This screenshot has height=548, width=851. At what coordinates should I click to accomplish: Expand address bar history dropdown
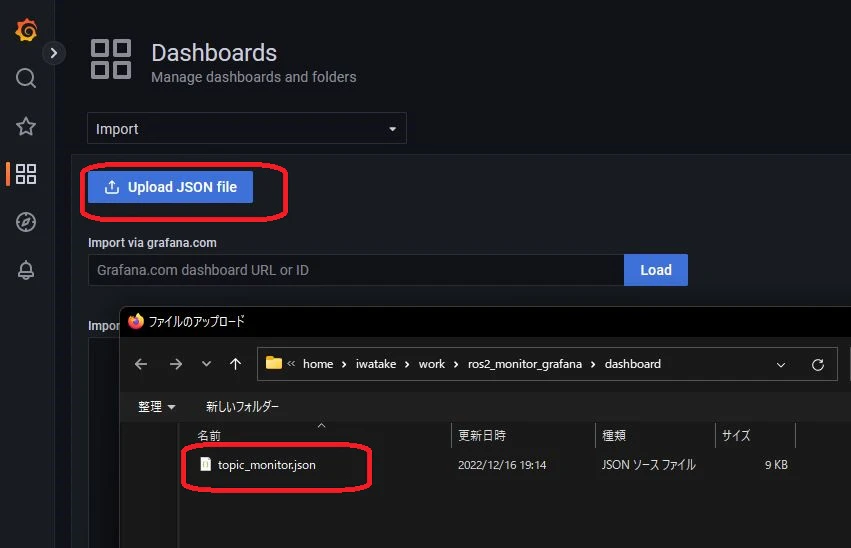tap(781, 365)
